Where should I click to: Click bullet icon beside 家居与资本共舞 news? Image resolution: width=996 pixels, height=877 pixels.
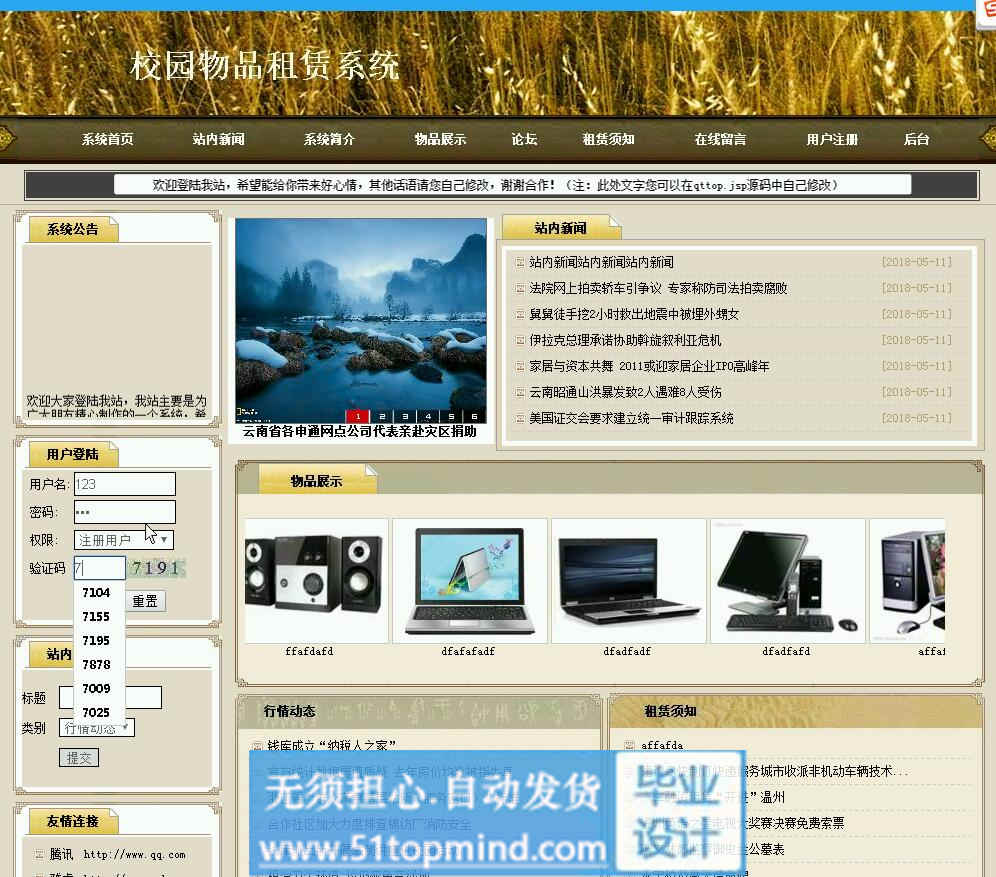pos(520,366)
